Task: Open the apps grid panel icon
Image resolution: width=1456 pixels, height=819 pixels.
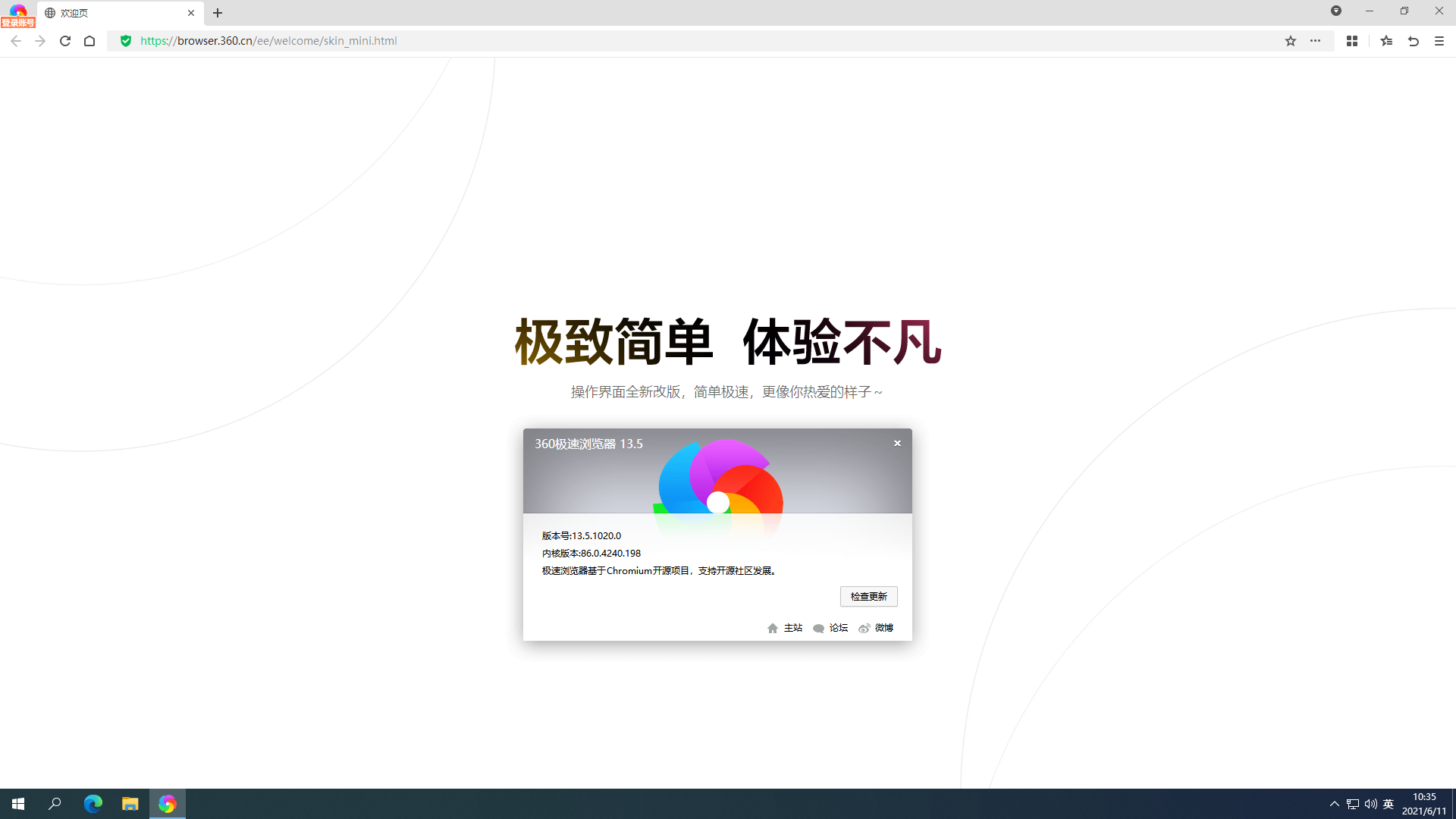Action: tap(1352, 41)
